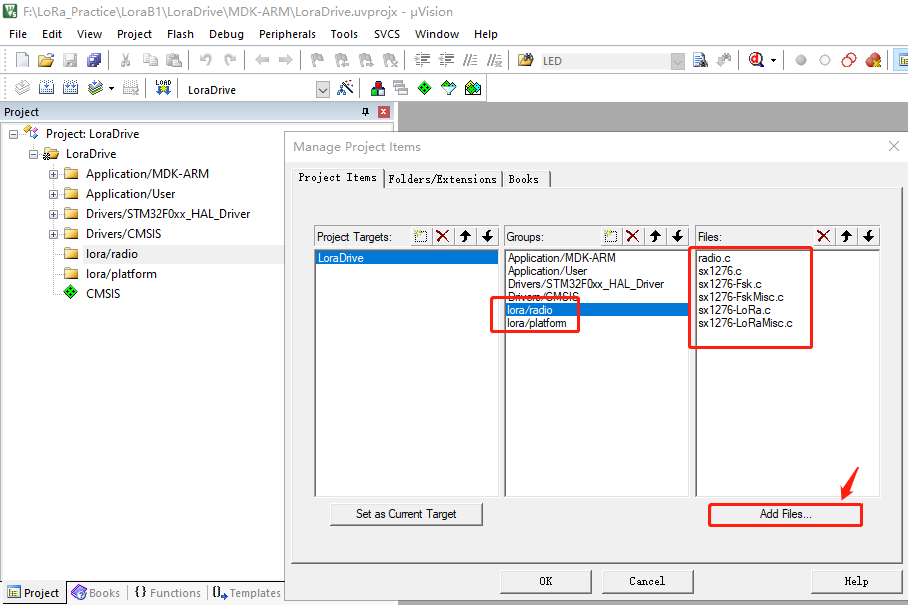Open the Peripherals menu
The image size is (908, 607).
coord(287,34)
